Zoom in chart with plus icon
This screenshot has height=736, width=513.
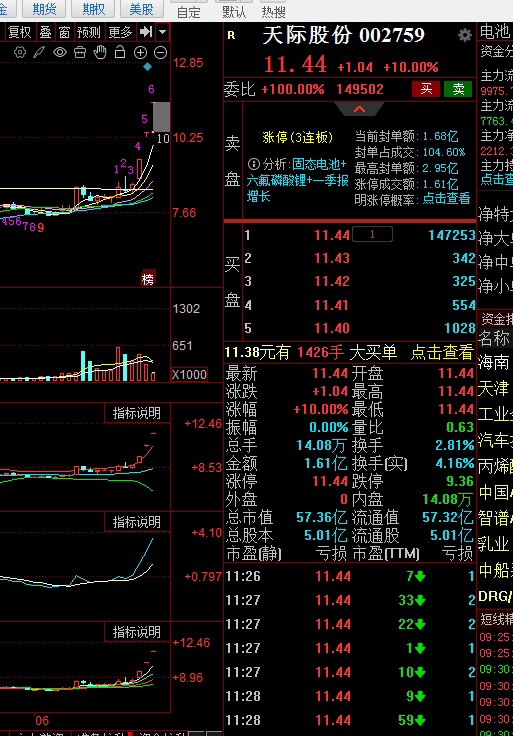[x=140, y=53]
